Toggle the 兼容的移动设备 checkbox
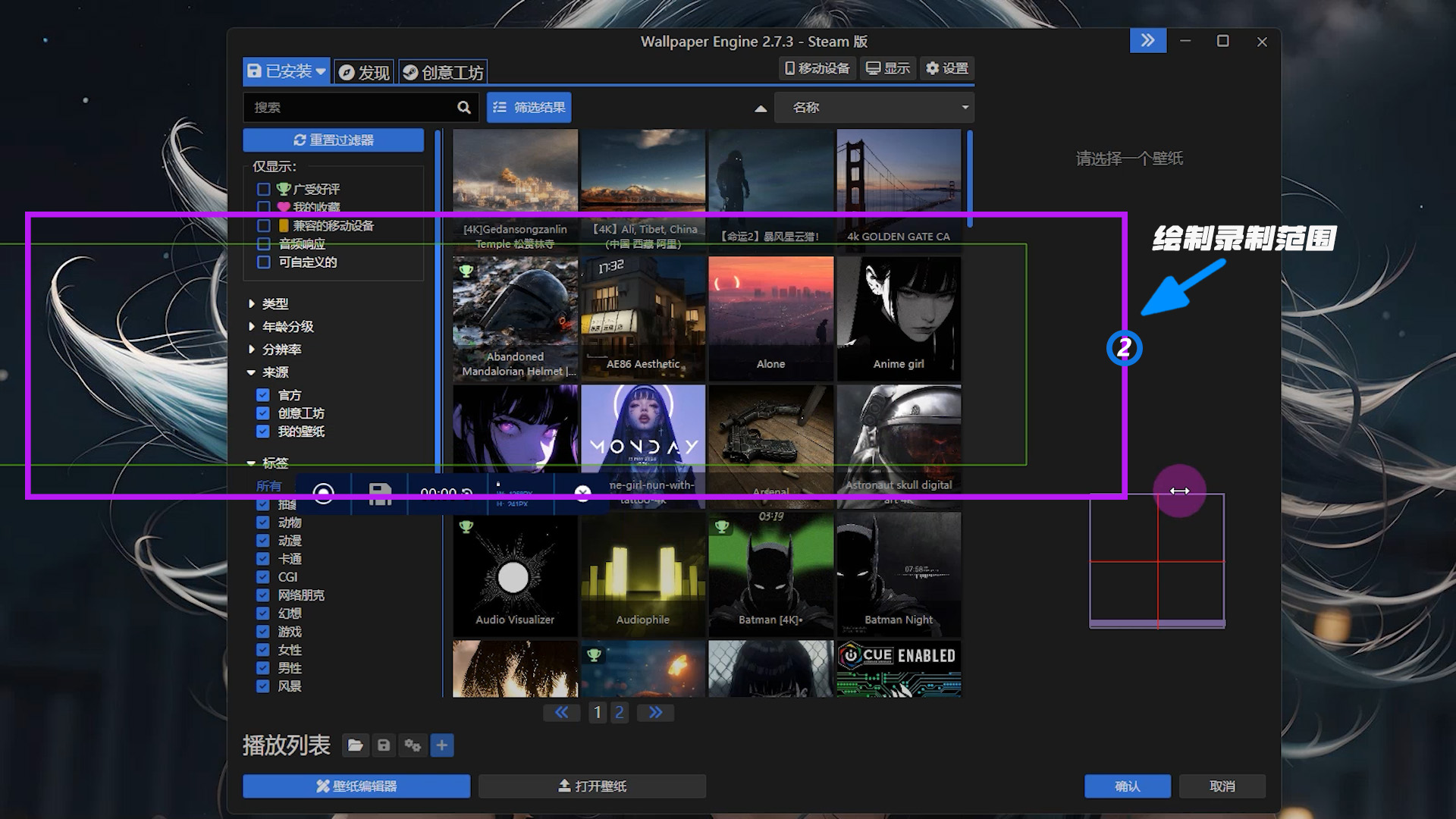The width and height of the screenshot is (1456, 819). (x=264, y=225)
